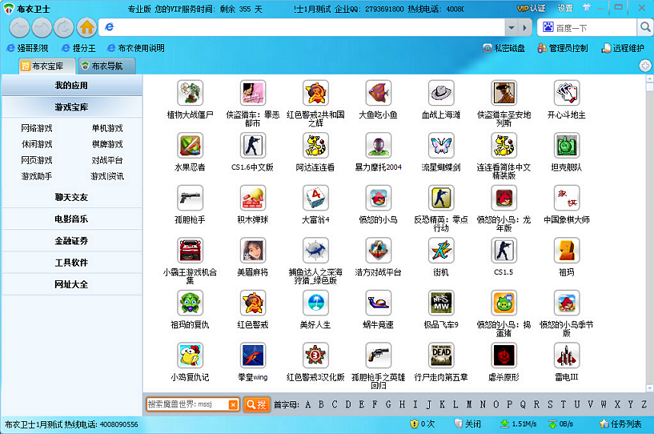Filter games by letter M
This screenshot has height=434, width=654.
click(x=469, y=404)
